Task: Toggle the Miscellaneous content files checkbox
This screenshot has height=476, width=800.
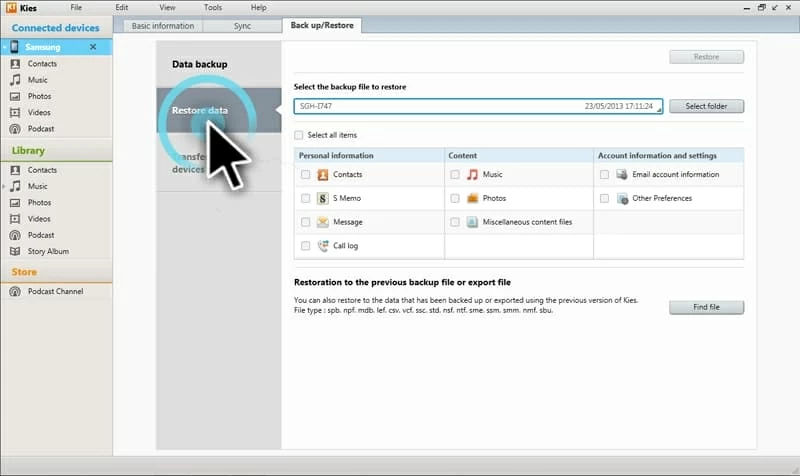Action: coord(455,222)
